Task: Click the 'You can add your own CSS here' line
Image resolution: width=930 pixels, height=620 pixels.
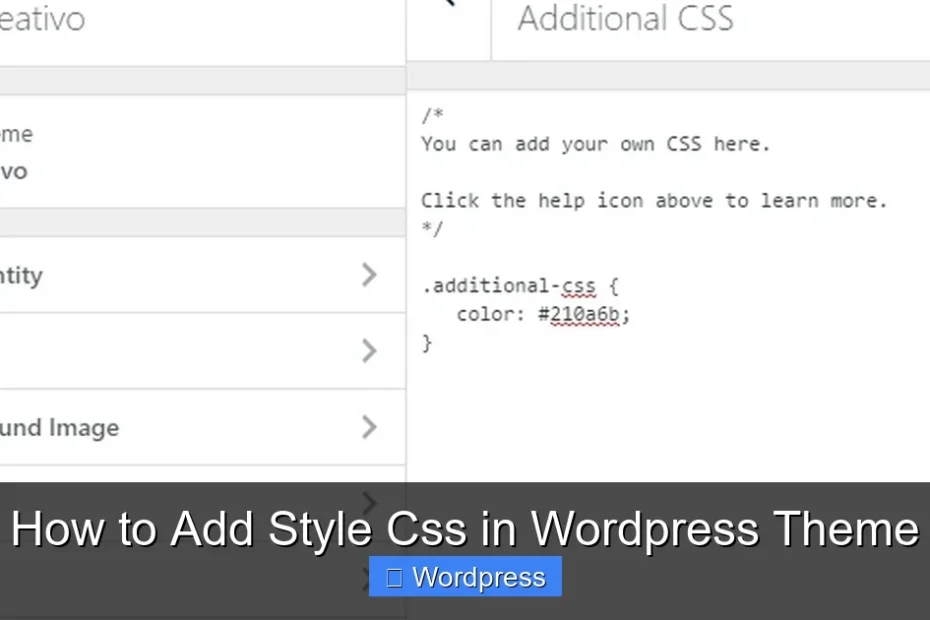Action: tap(595, 143)
